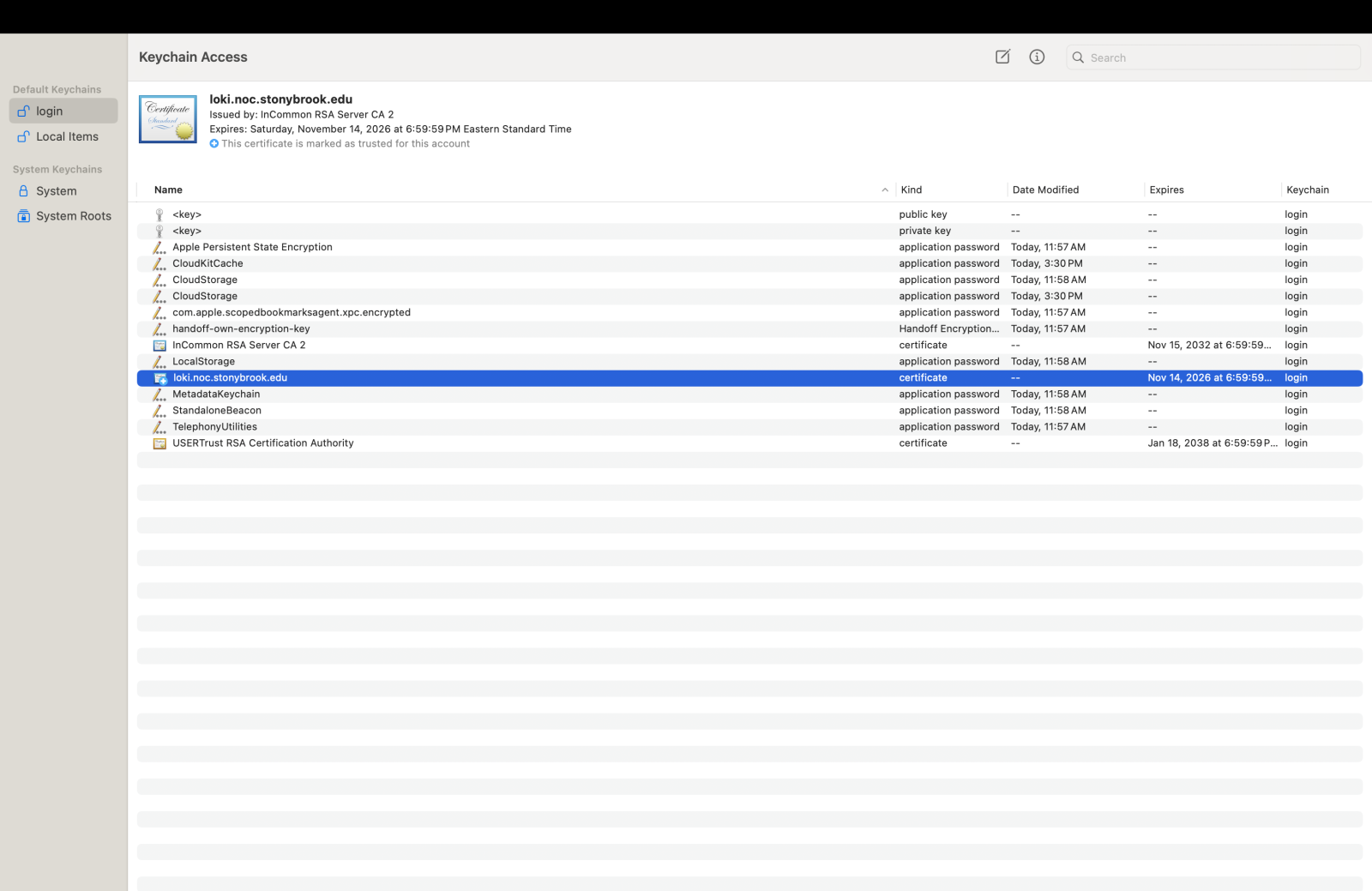Screen dimensions: 1372x891
Task: Select the StandaloneBeacon entry
Action: tap(749, 410)
